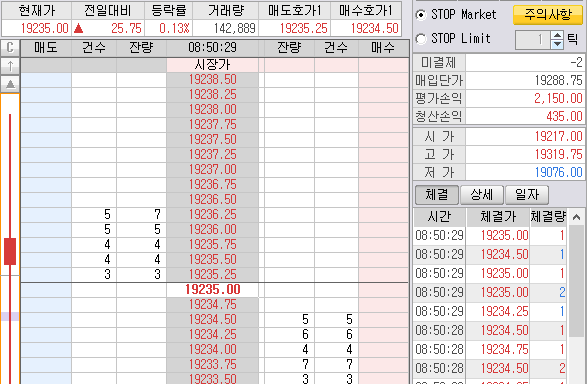The height and width of the screenshot is (384, 587).
Task: Click the 매수 column header
Action: (x=383, y=48)
